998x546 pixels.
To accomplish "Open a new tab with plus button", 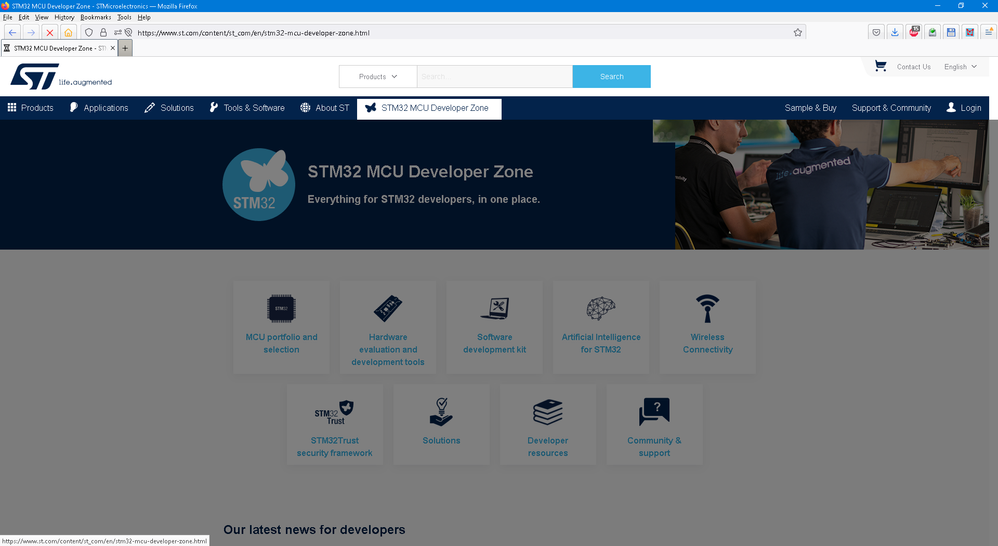I will tap(125, 48).
